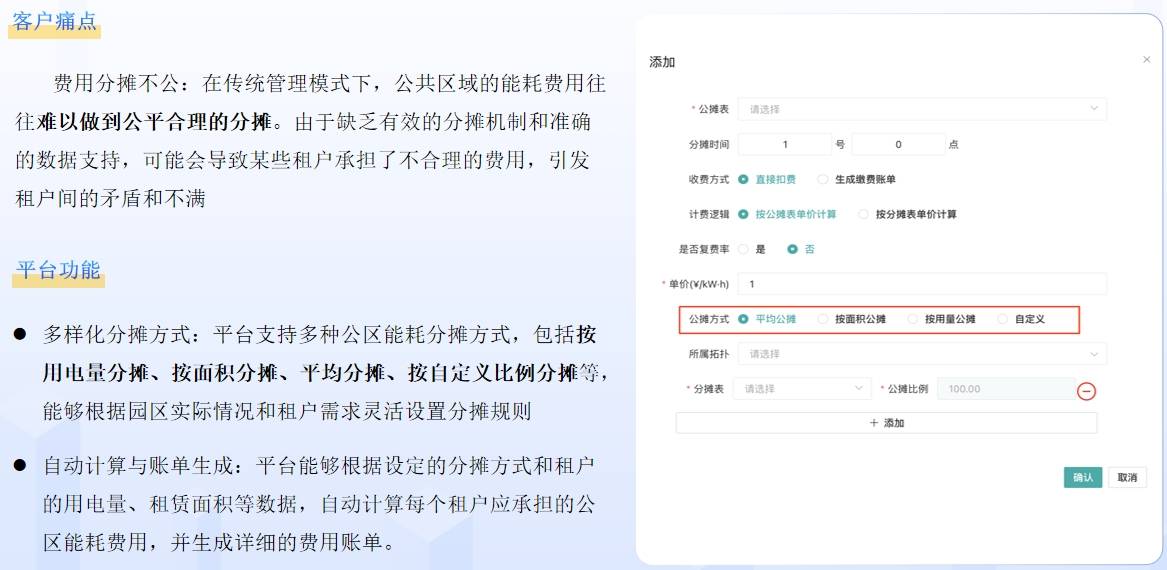
Task: Select 否 for 是否复费率
Action: [801, 249]
